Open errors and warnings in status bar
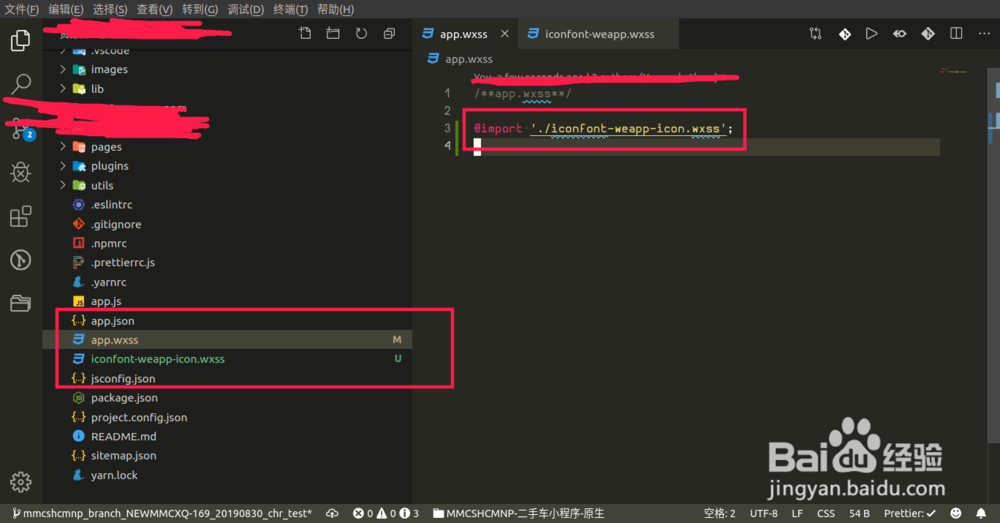 pyautogui.click(x=386, y=513)
